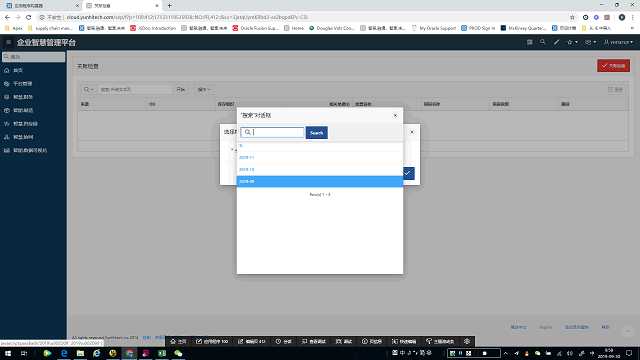Select the 2019-11 period entry
Image resolution: width=640 pixels, height=360 pixels.
coord(320,157)
